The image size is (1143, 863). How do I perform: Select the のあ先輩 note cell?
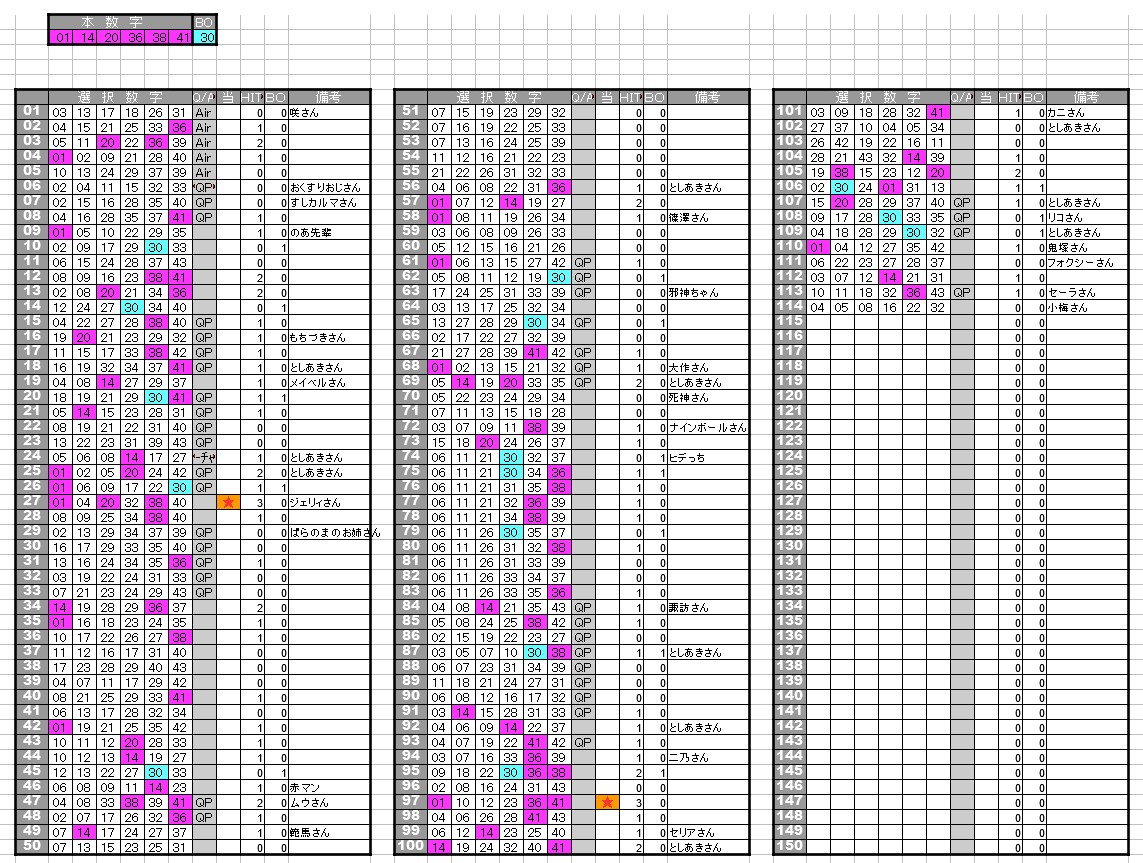[x=329, y=233]
